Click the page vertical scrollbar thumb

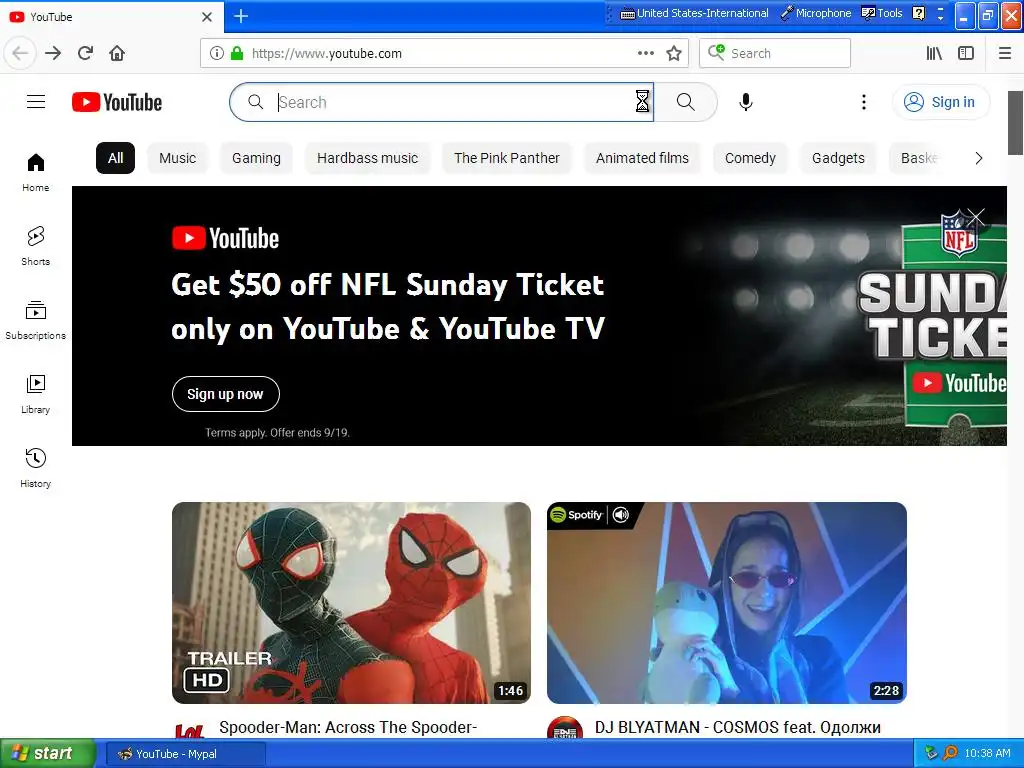1016,123
